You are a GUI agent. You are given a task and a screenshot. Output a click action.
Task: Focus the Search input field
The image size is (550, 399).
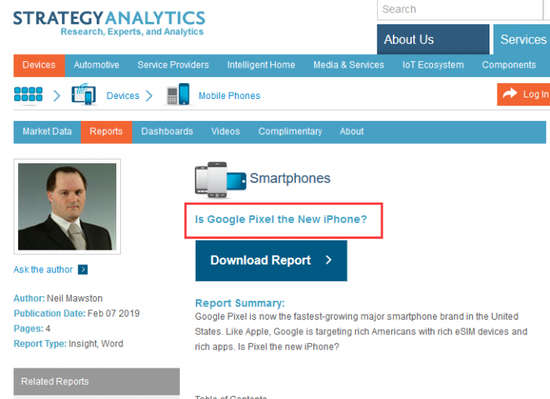coord(460,9)
